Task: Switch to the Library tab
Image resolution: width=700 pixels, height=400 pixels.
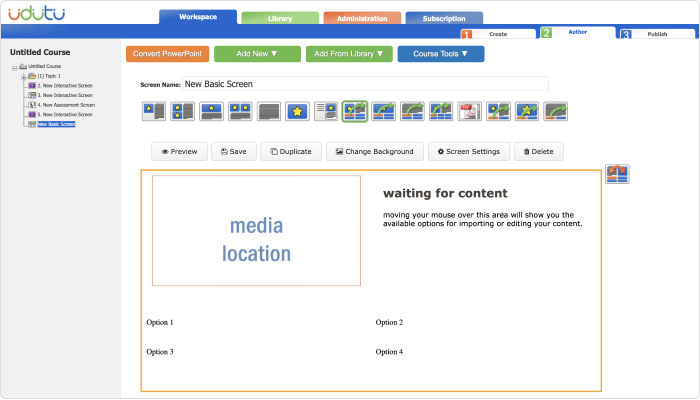Action: [x=280, y=18]
